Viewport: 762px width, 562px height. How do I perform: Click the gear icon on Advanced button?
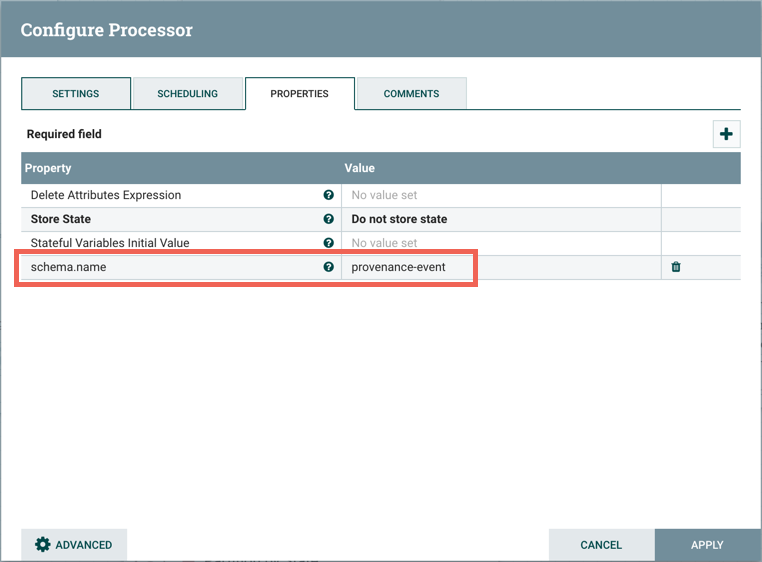(42, 545)
